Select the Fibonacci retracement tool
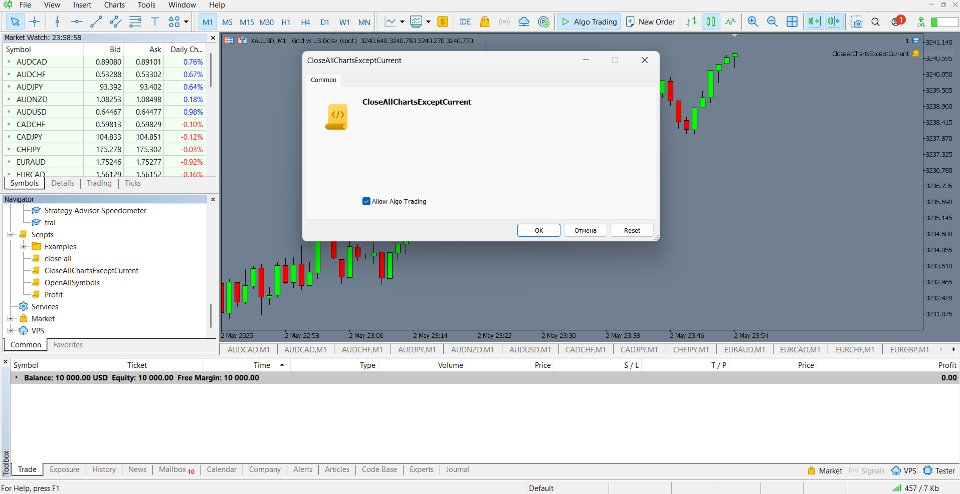 coord(135,21)
